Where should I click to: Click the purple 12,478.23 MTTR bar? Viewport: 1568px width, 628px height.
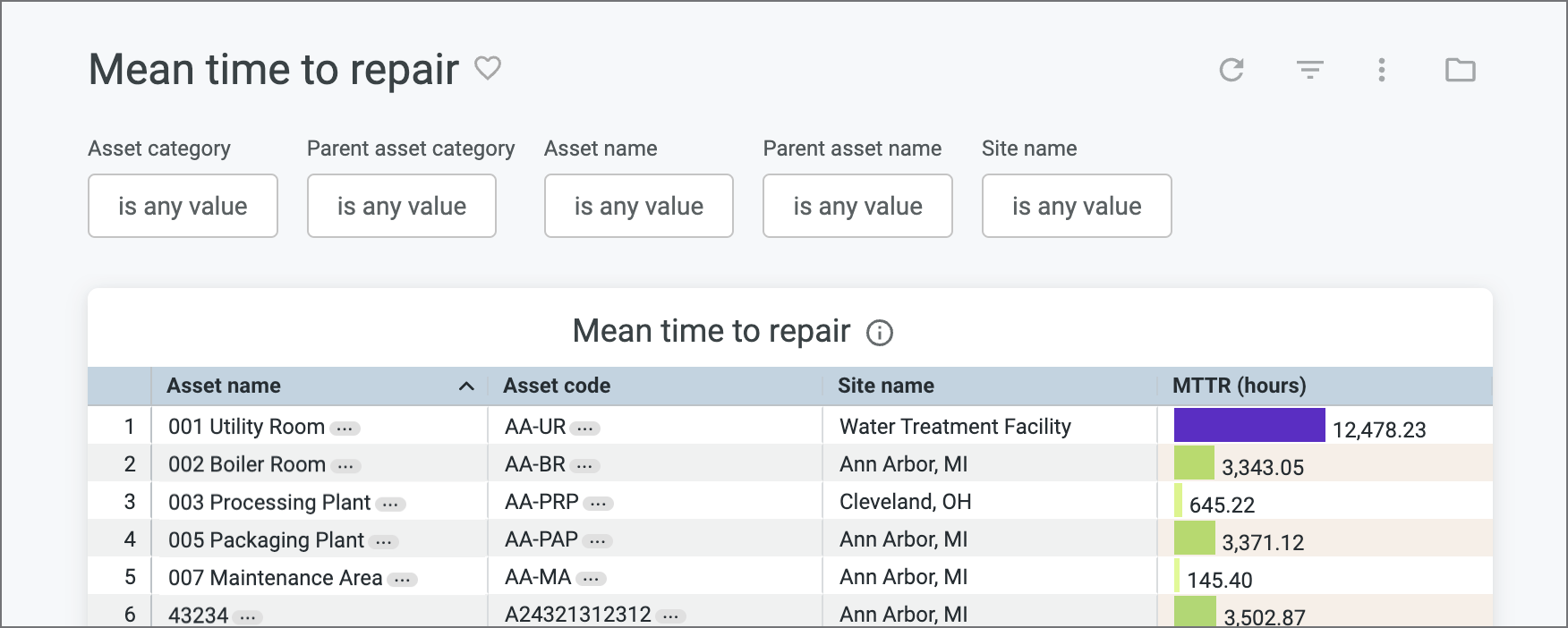(1248, 425)
